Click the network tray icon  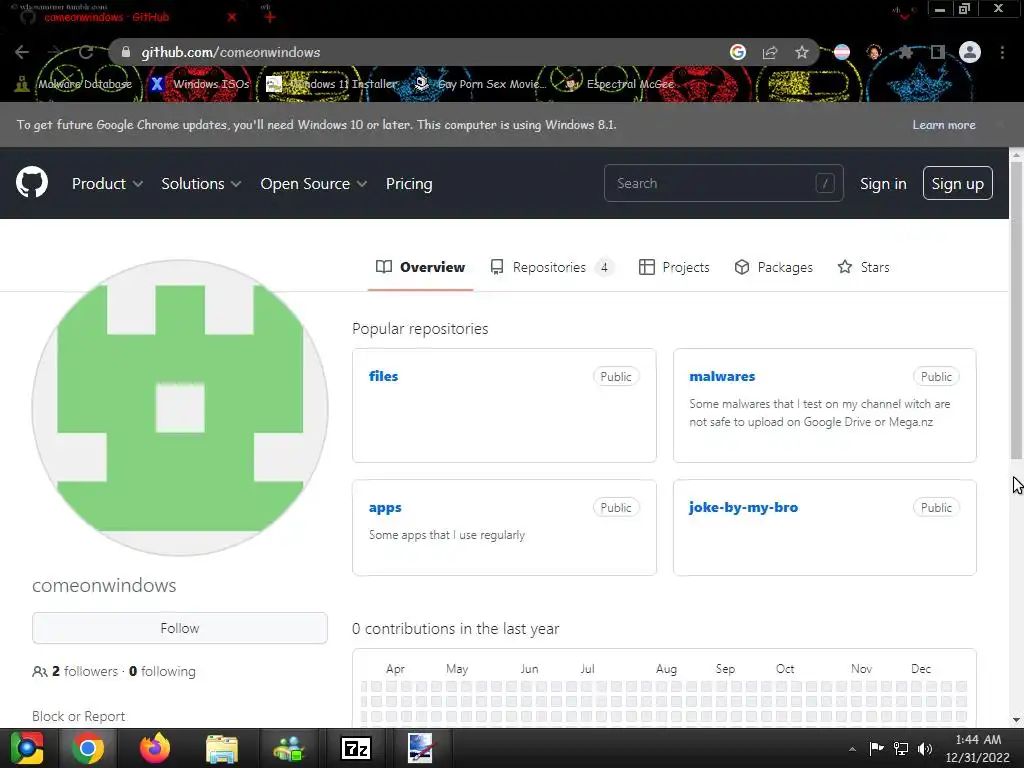(x=901, y=748)
